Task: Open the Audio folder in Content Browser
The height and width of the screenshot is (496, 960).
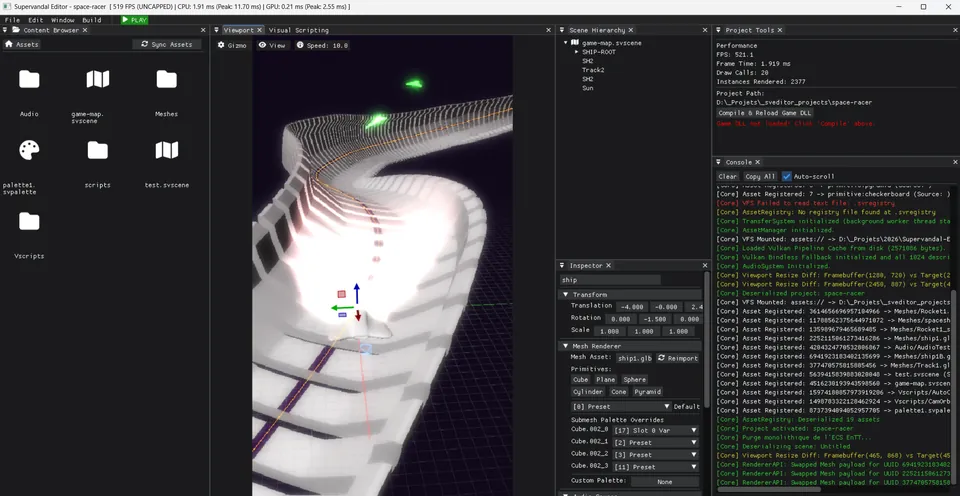Action: (x=29, y=80)
